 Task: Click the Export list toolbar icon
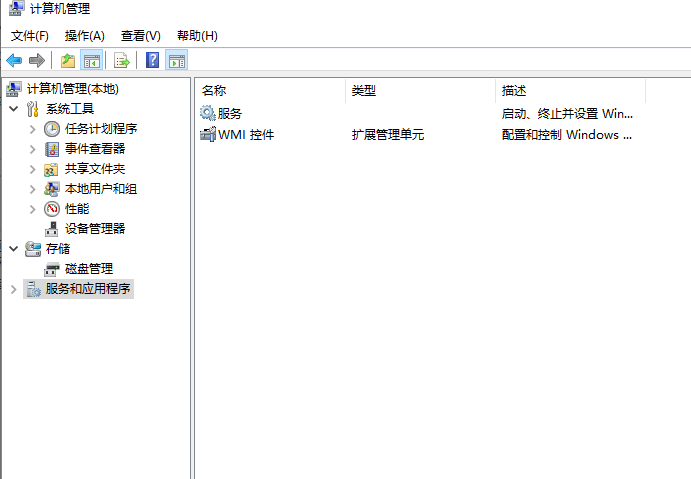122,61
